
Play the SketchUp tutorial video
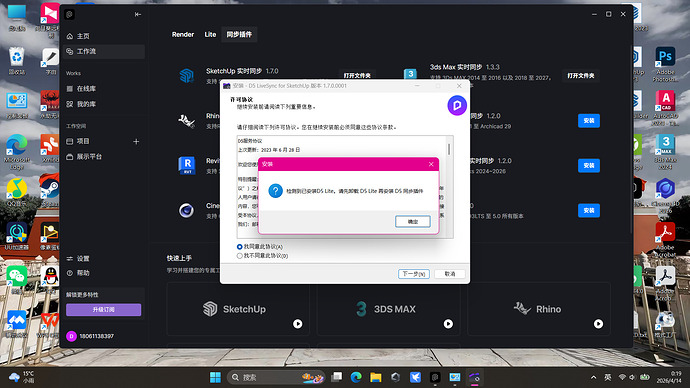[297, 324]
